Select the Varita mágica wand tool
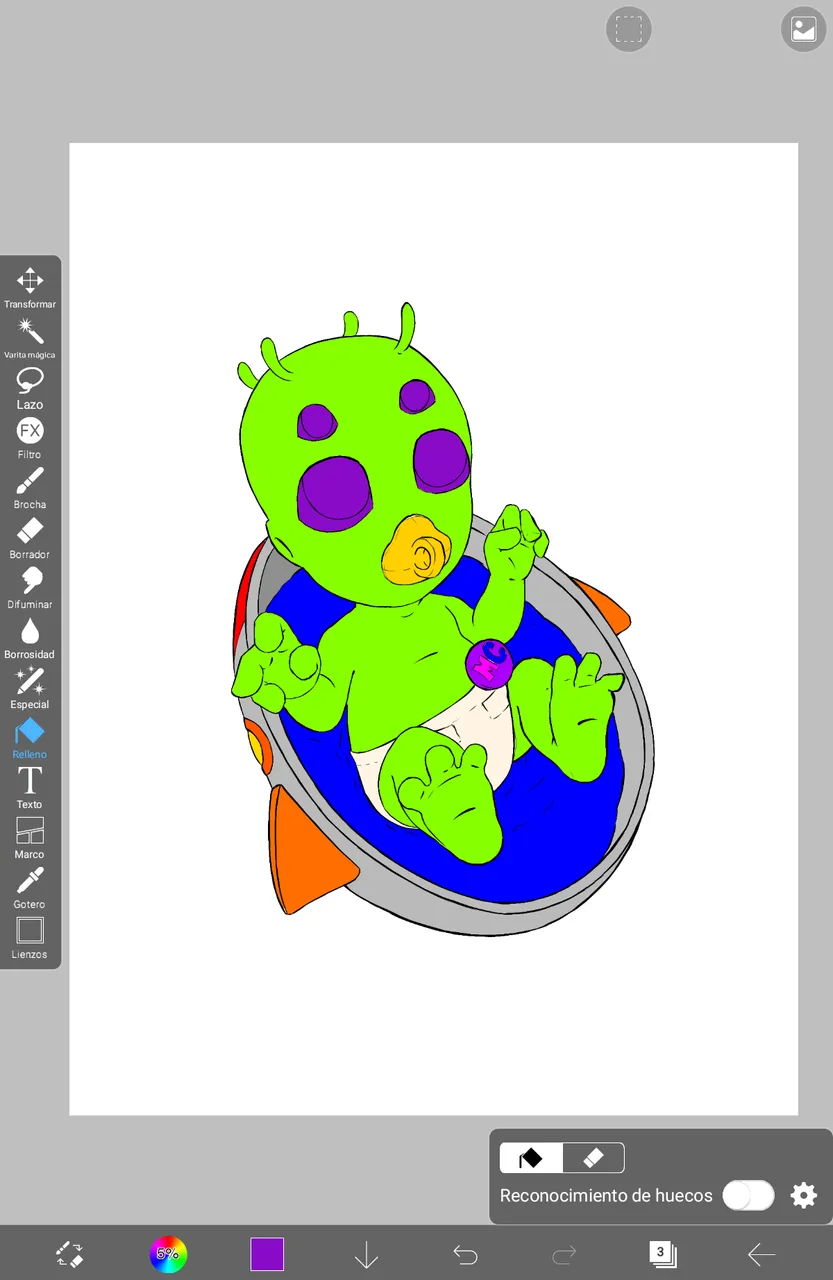The height and width of the screenshot is (1280, 833). (x=30, y=338)
